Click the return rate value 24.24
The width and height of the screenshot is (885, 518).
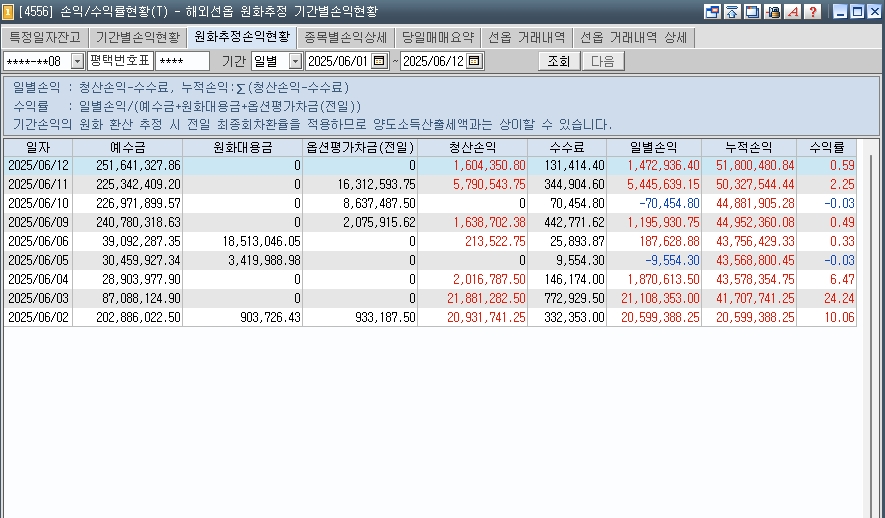[x=839, y=298]
